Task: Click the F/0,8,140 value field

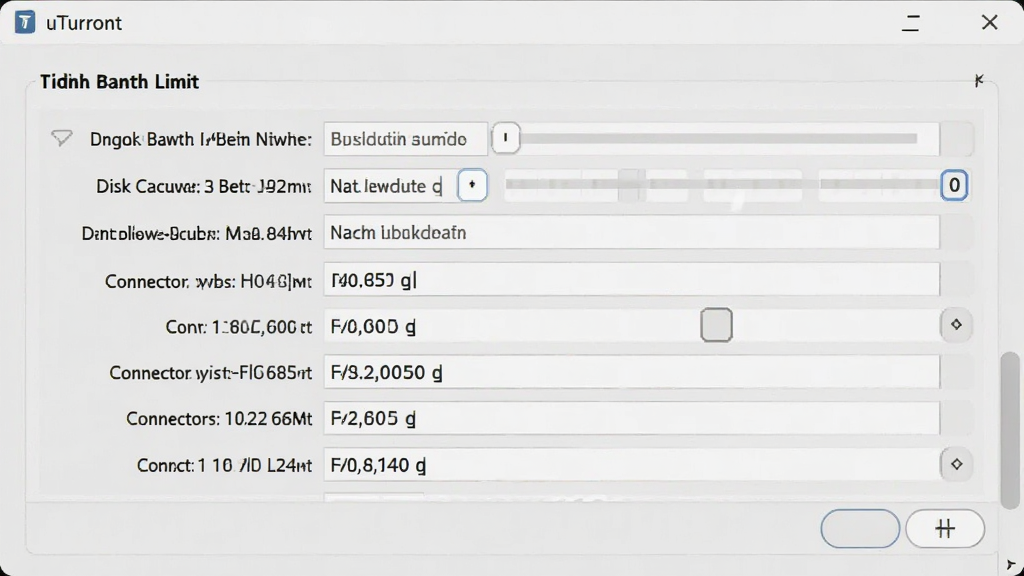Action: (x=632, y=465)
